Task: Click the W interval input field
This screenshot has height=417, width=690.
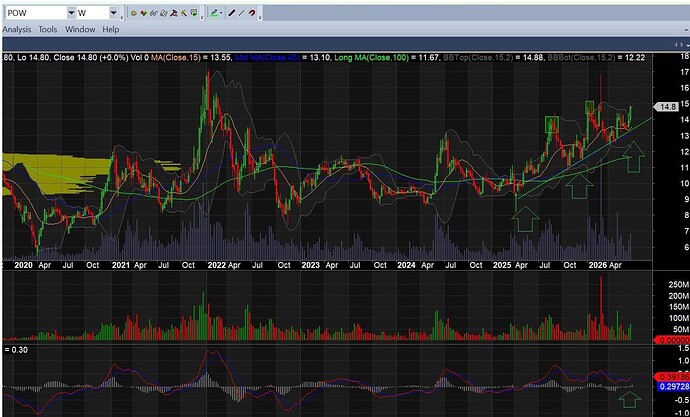Action: click(x=93, y=13)
